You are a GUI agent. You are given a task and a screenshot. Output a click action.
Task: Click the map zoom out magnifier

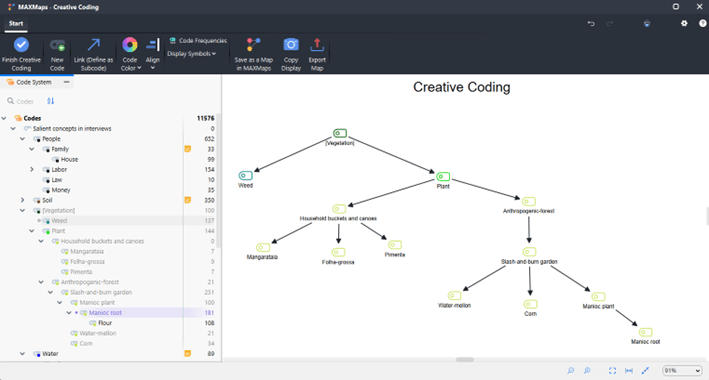pos(571,371)
